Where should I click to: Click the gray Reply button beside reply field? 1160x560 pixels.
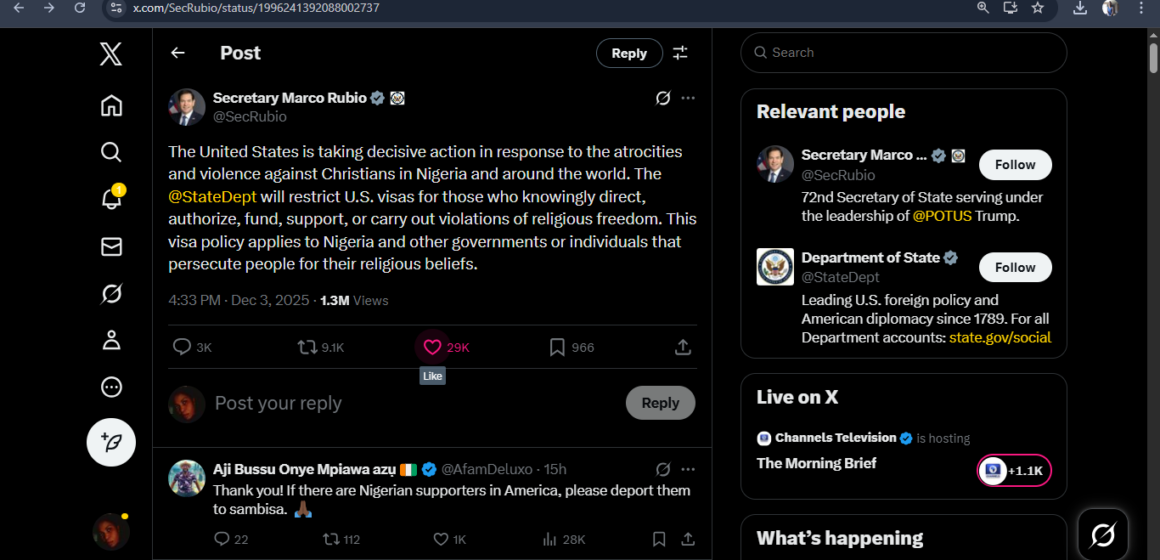point(661,403)
